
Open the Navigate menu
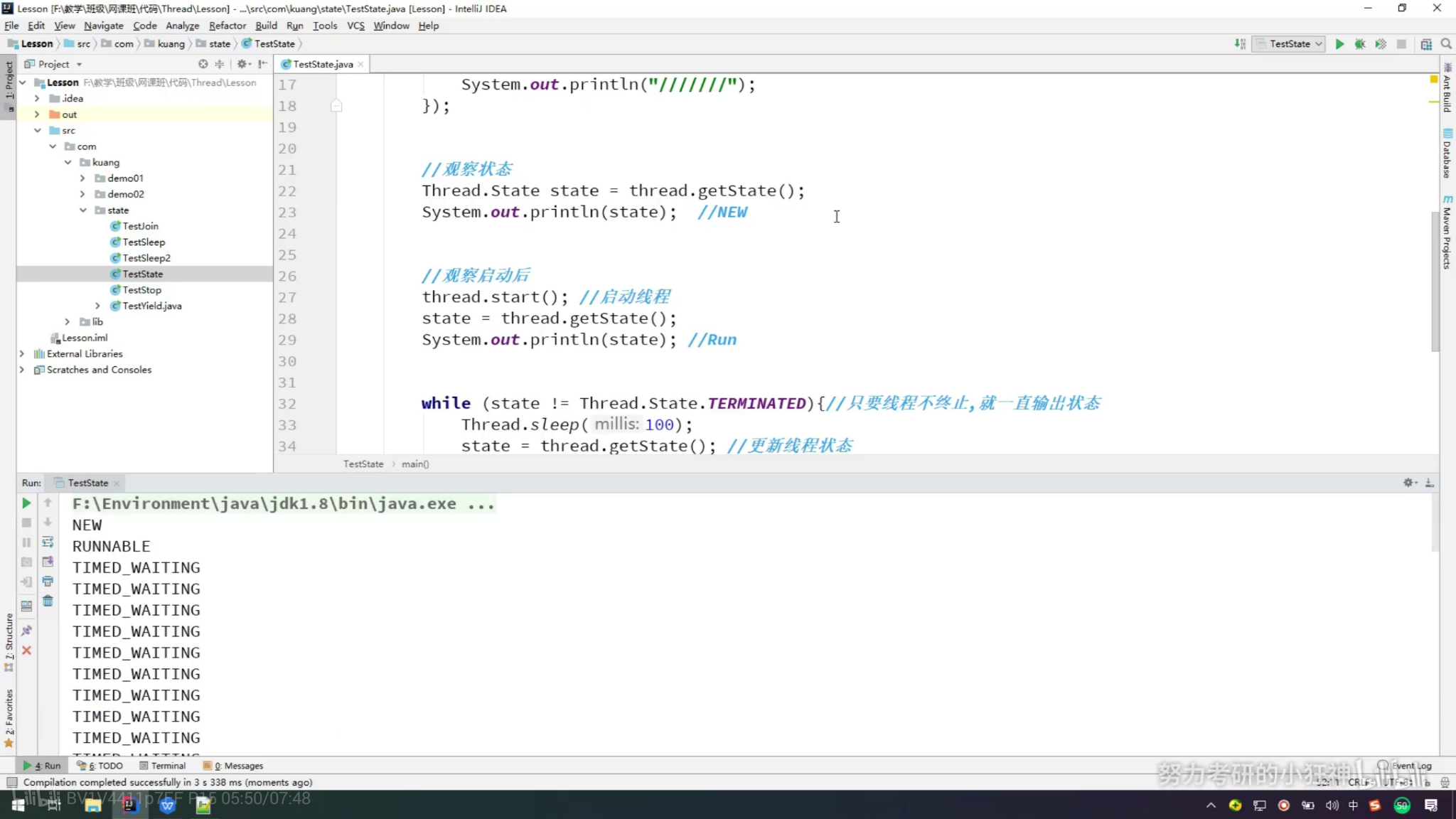point(103,26)
